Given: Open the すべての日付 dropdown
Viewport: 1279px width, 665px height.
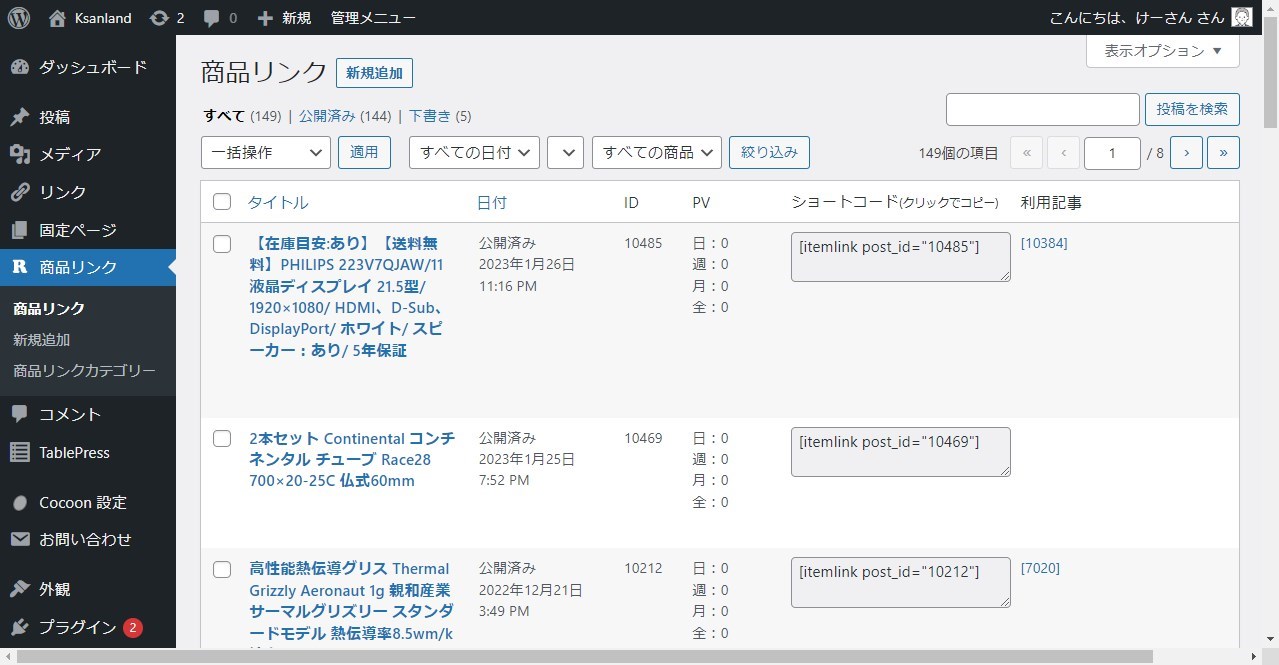Looking at the screenshot, I should pyautogui.click(x=473, y=152).
